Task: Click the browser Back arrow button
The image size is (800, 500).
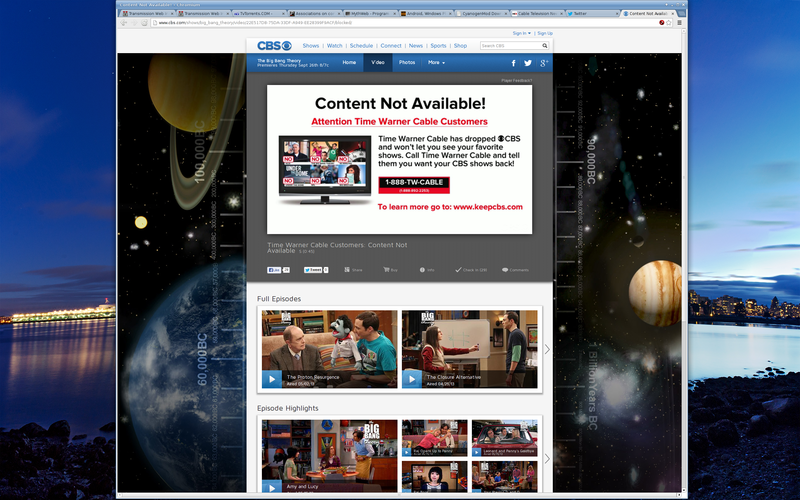Action: click(x=123, y=23)
